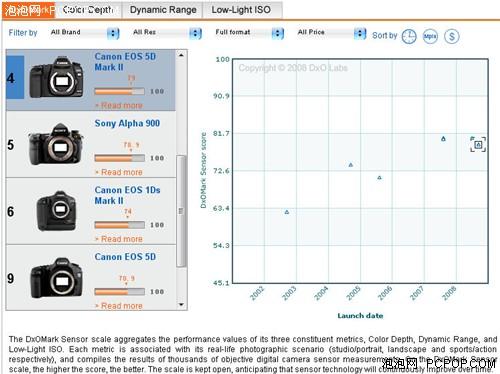Click the score bar of Canon EOS 5D

click(x=119, y=292)
